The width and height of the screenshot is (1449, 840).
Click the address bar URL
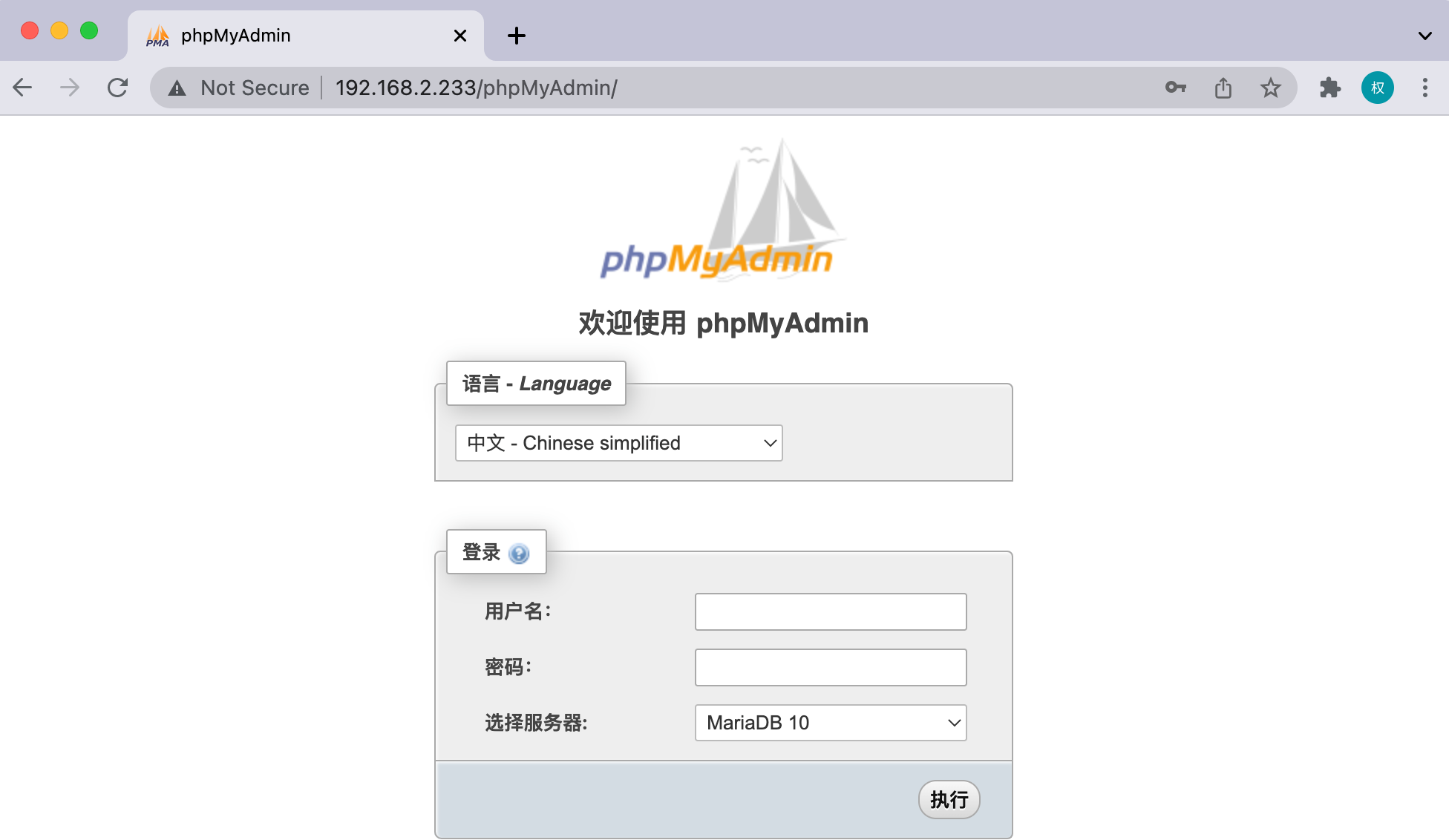[x=477, y=88]
